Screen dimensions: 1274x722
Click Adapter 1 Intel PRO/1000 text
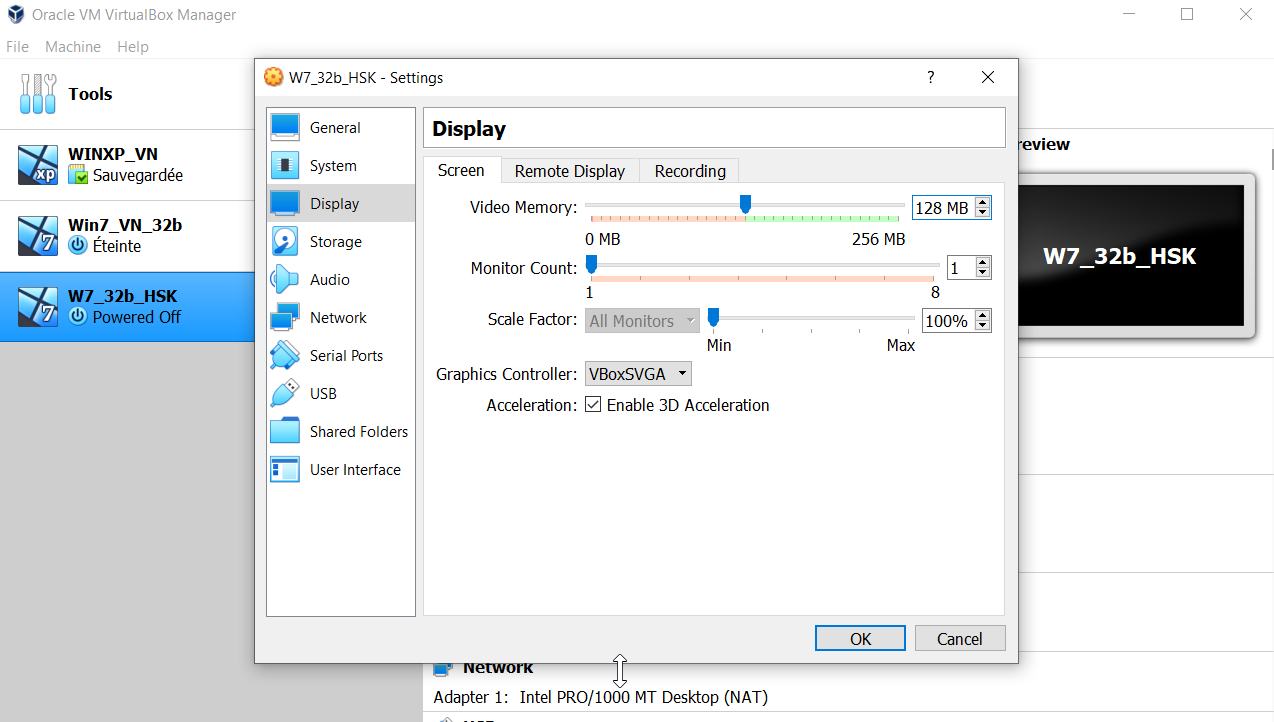click(601, 697)
